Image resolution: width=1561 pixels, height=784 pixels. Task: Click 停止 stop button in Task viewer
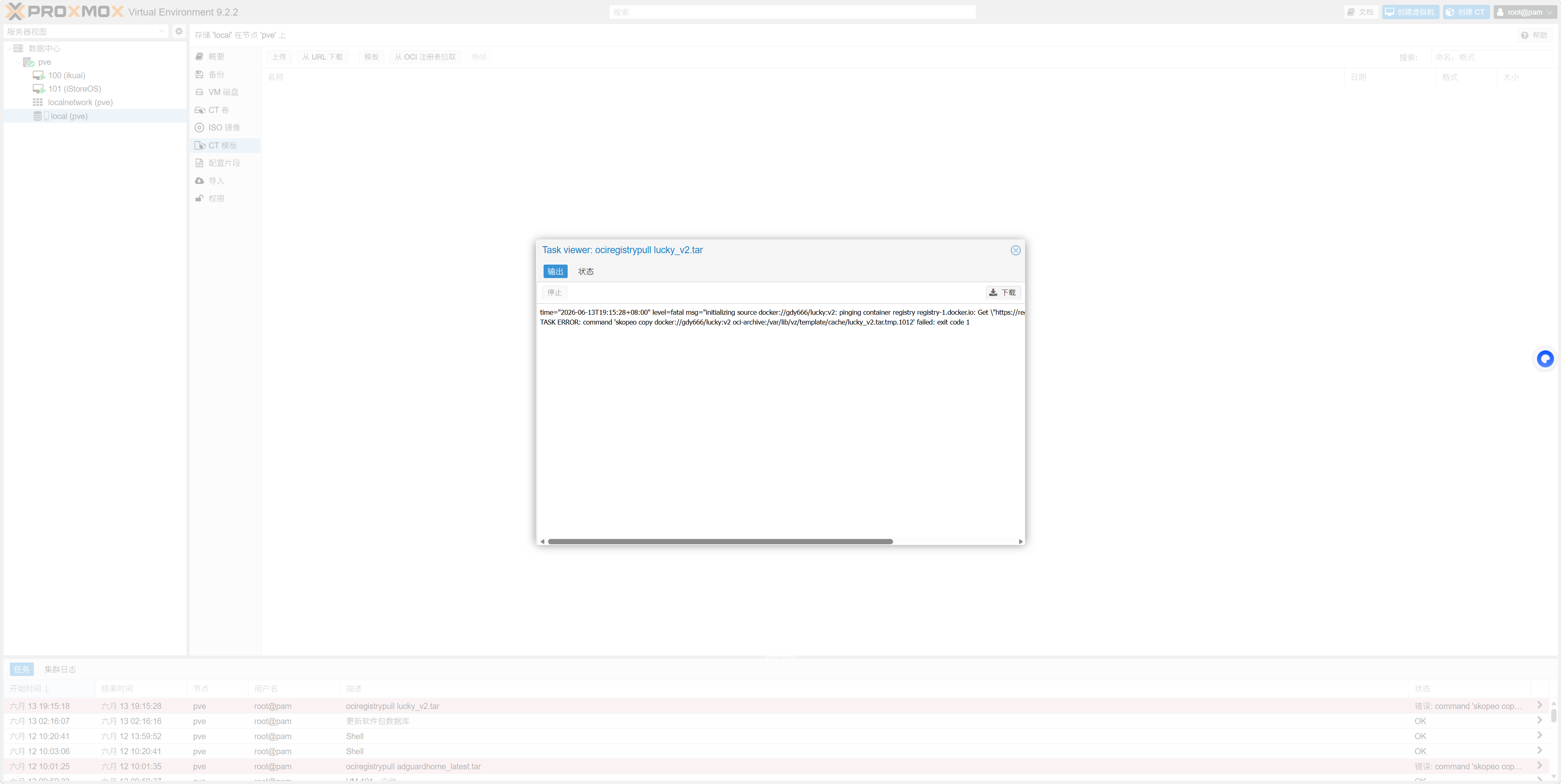click(x=555, y=293)
